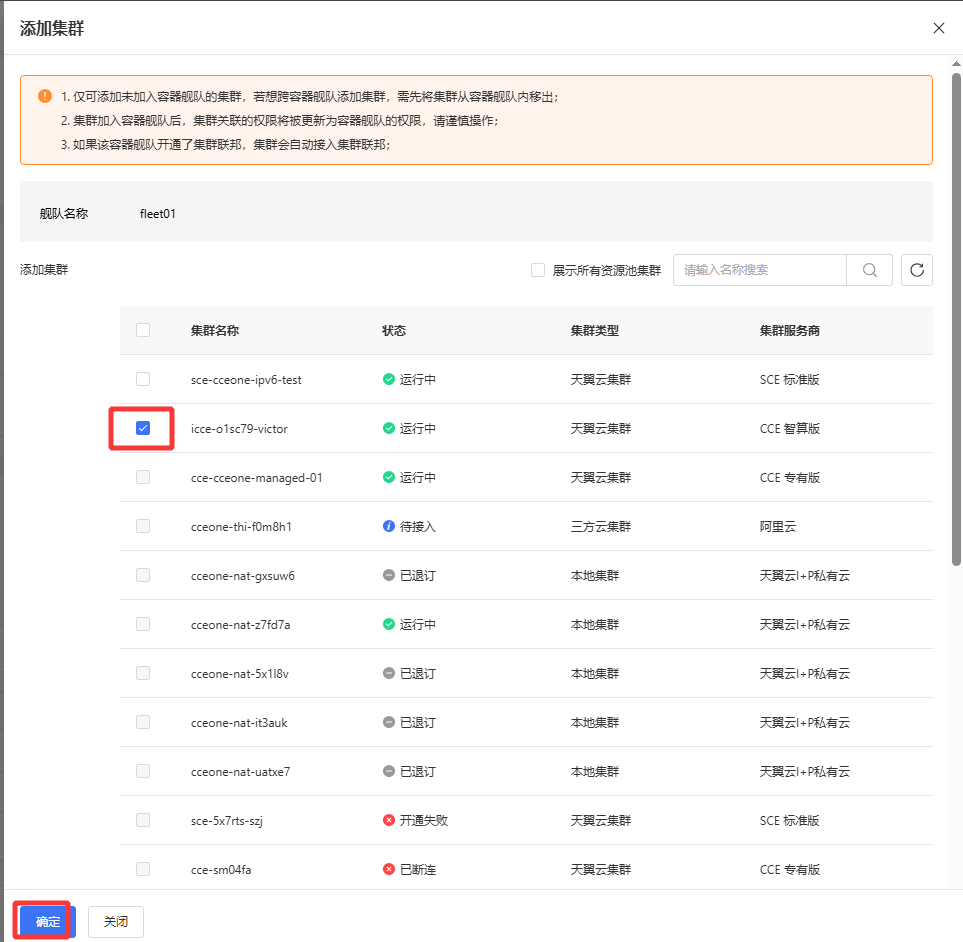Viewport: 963px width, 942px height.
Task: Click the grey status icon for cceone-nat-uatxe7
Action: pos(389,771)
